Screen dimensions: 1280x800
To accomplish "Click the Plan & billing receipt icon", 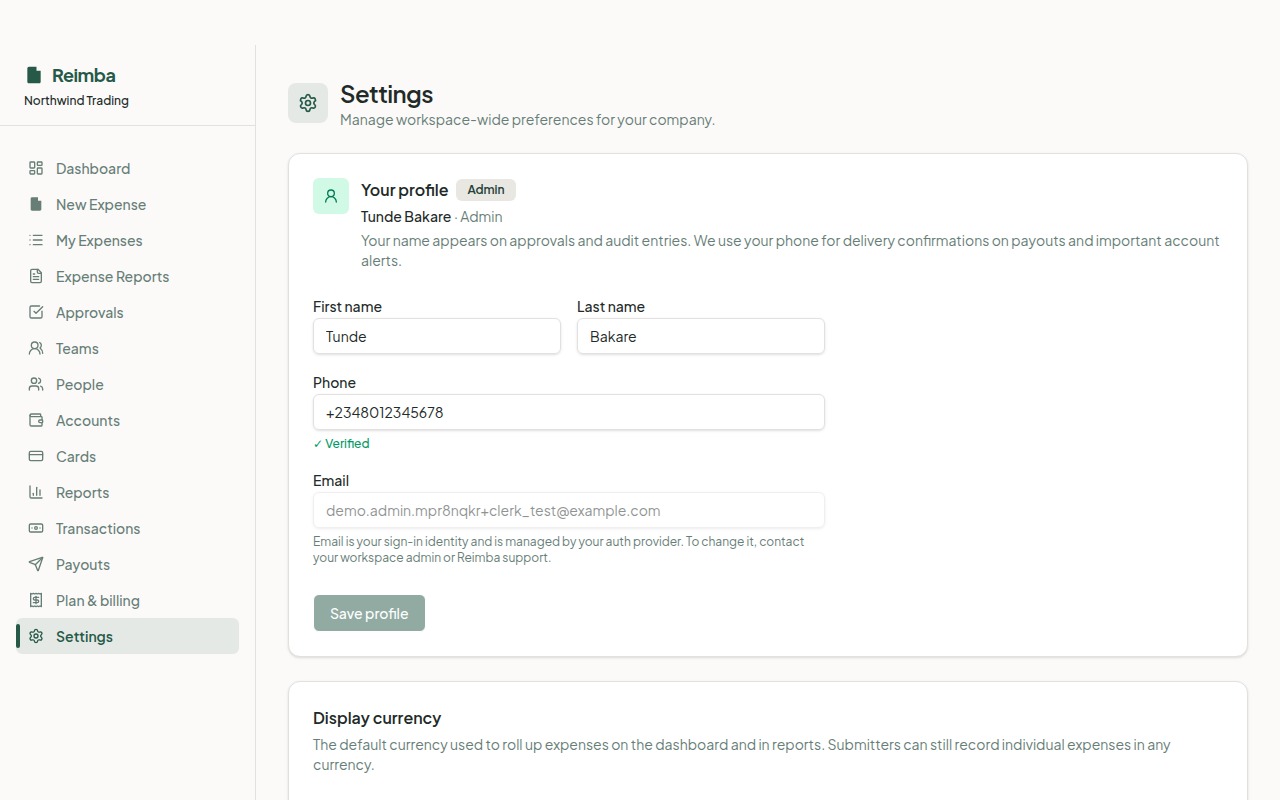I will pos(36,600).
